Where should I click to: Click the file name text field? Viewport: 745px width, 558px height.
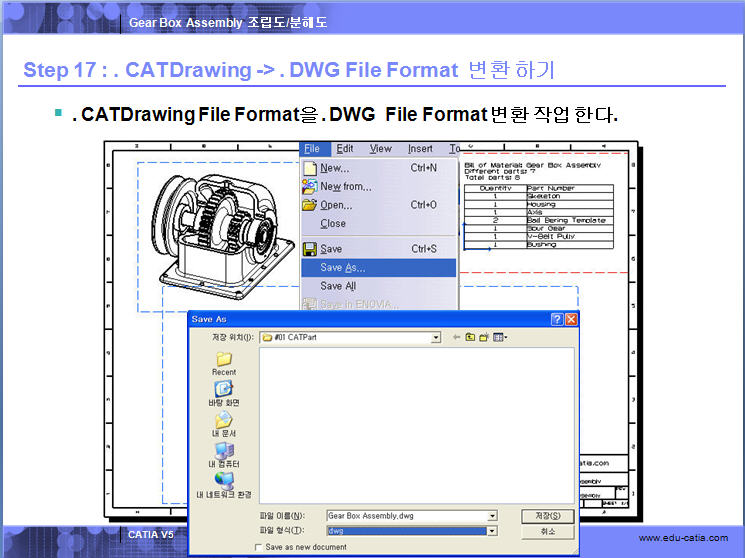pos(405,516)
